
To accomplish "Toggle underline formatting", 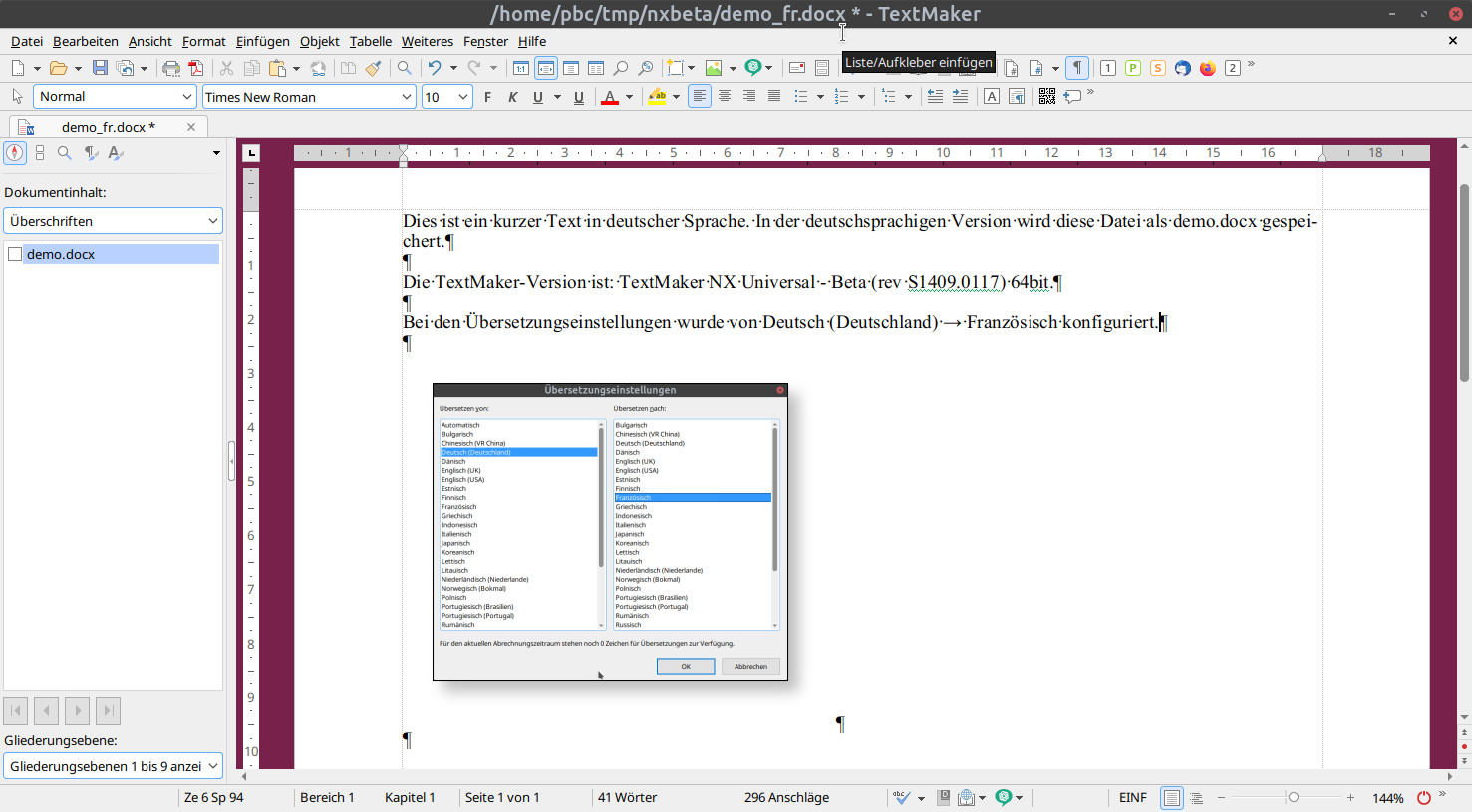I will [x=538, y=97].
